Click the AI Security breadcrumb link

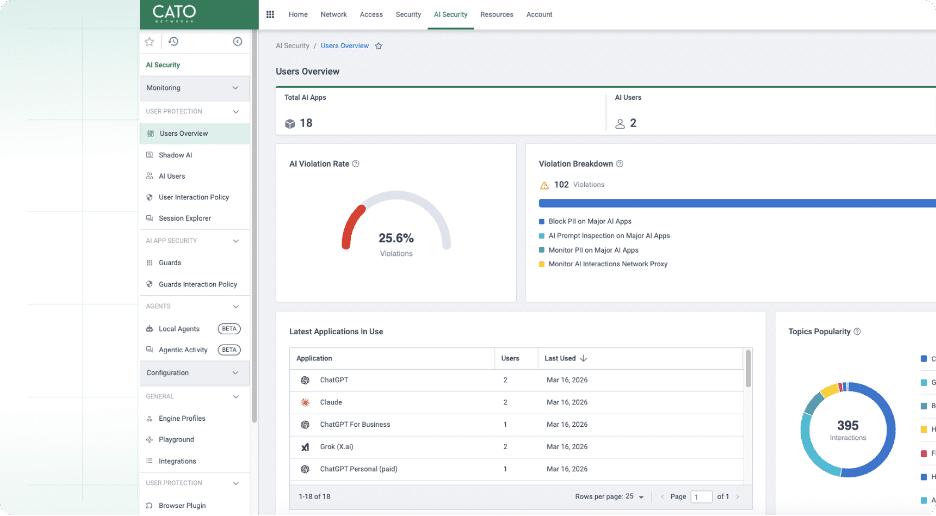(292, 46)
